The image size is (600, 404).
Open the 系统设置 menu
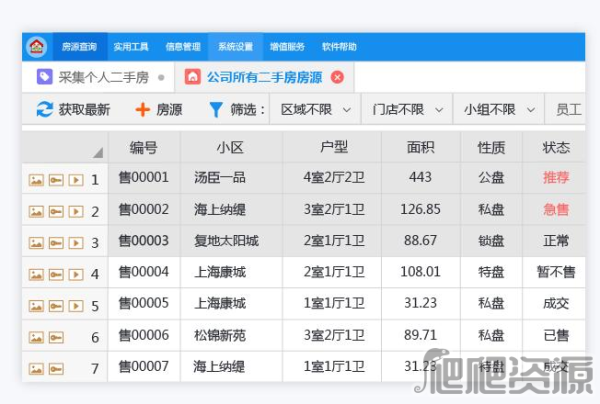click(235, 47)
